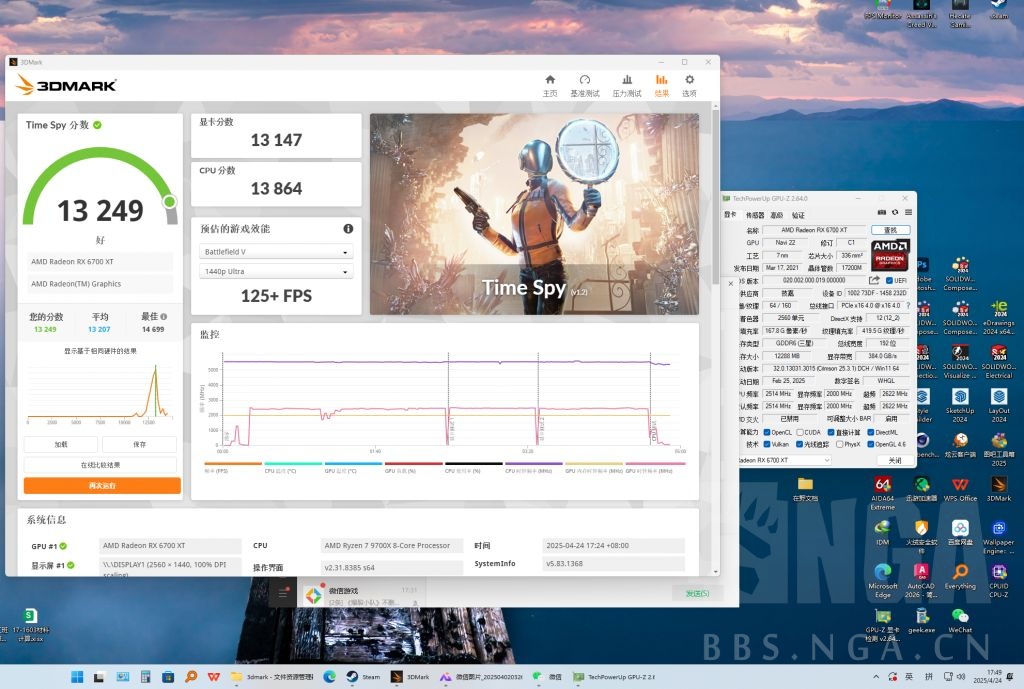Select the 3DMark results tab (结果)

click(x=662, y=86)
